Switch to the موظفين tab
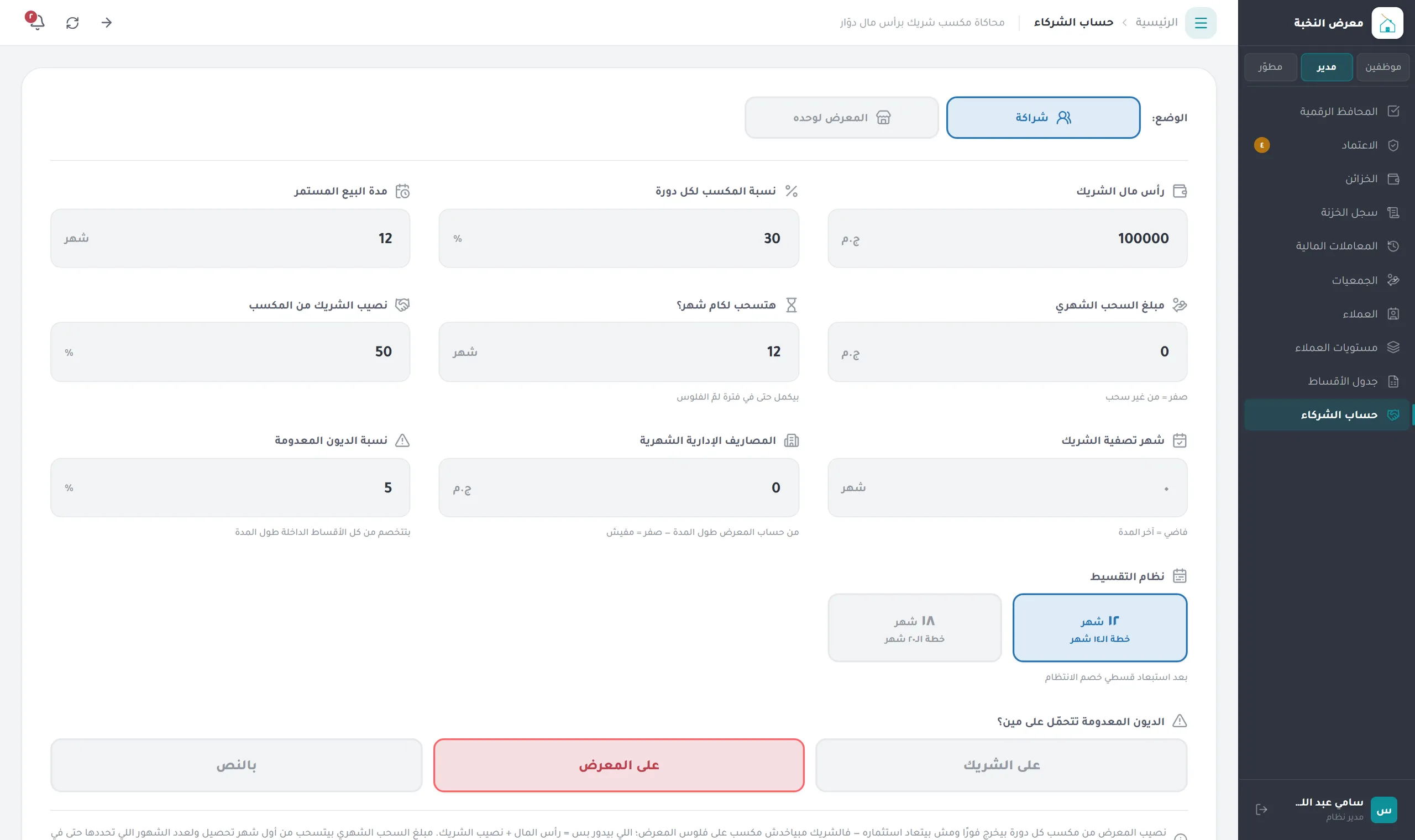 pyautogui.click(x=1383, y=67)
